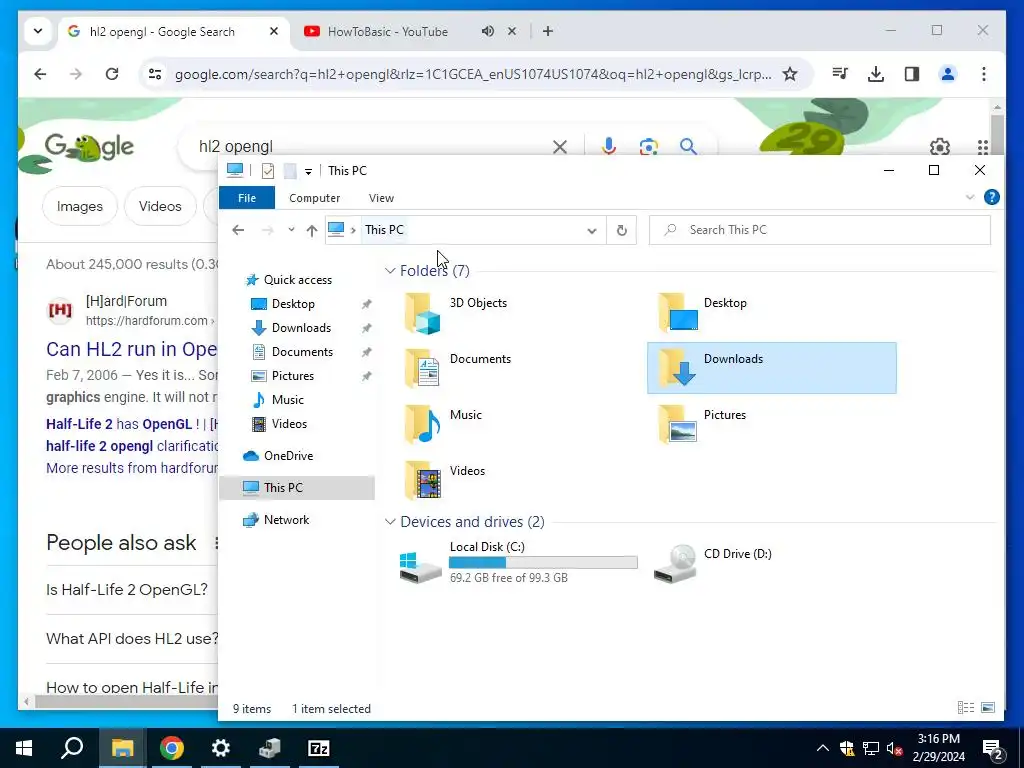Open the View ribbon tab
Image resolution: width=1024 pixels, height=768 pixels.
[x=381, y=198]
